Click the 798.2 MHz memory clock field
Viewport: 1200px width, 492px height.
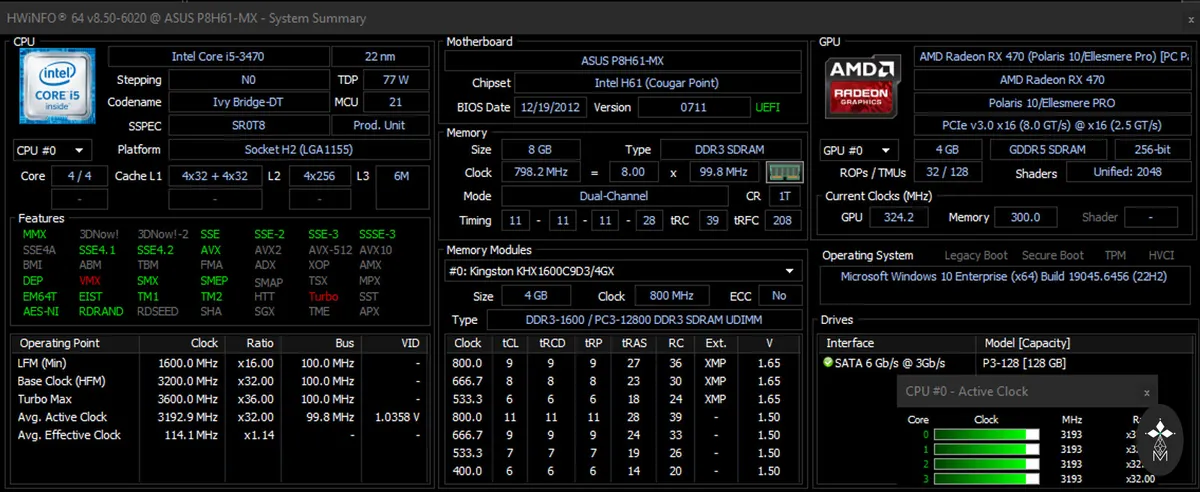543,172
